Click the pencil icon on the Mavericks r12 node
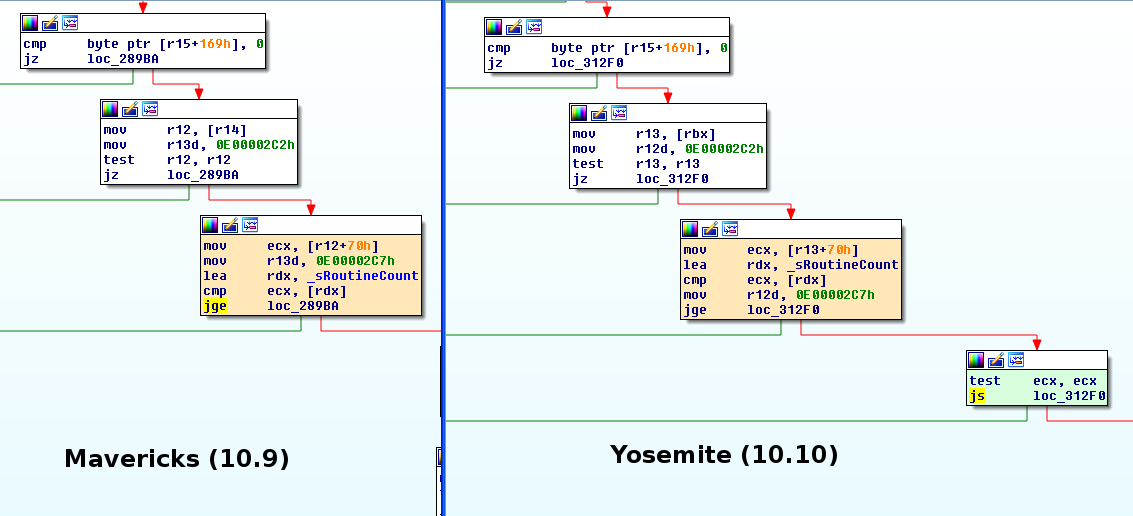 tap(129, 109)
